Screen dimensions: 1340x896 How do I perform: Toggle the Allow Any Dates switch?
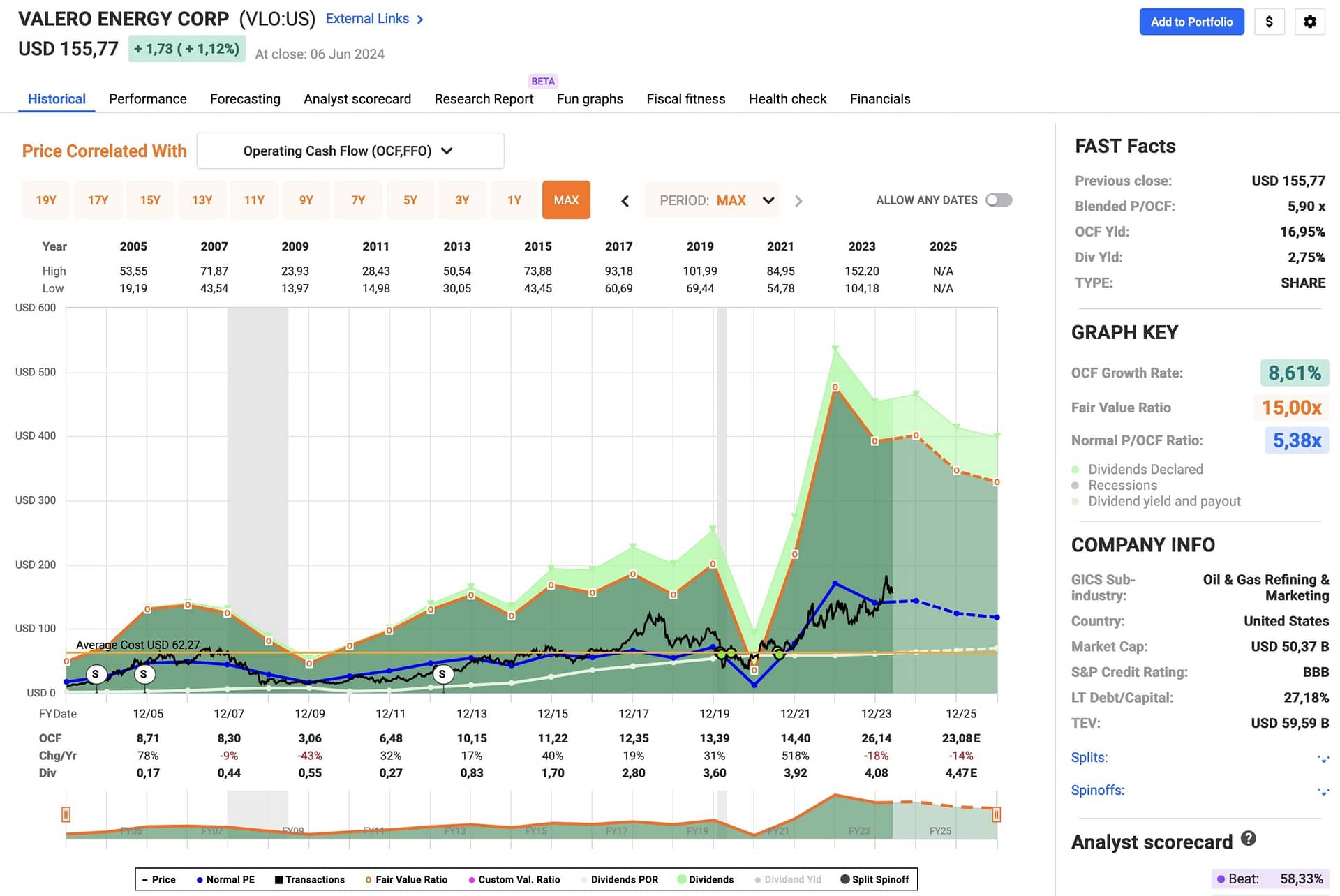click(x=999, y=200)
